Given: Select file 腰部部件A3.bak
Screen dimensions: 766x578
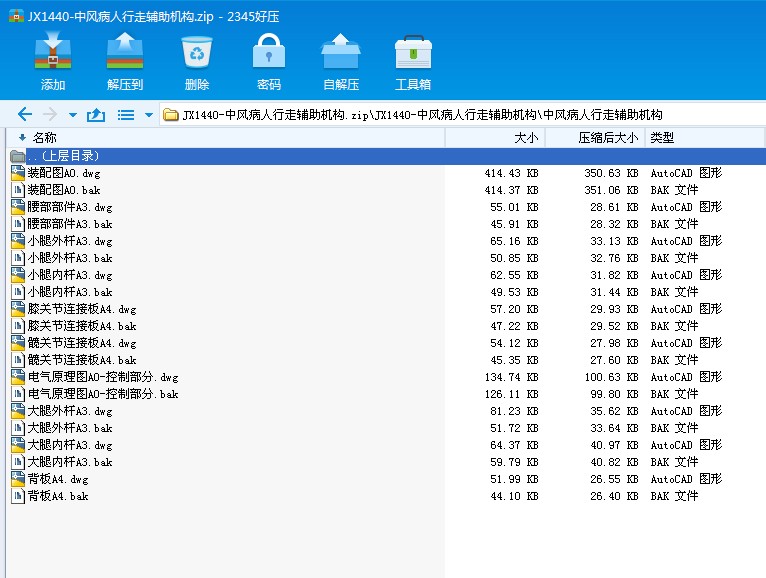Looking at the screenshot, I should pos(70,224).
